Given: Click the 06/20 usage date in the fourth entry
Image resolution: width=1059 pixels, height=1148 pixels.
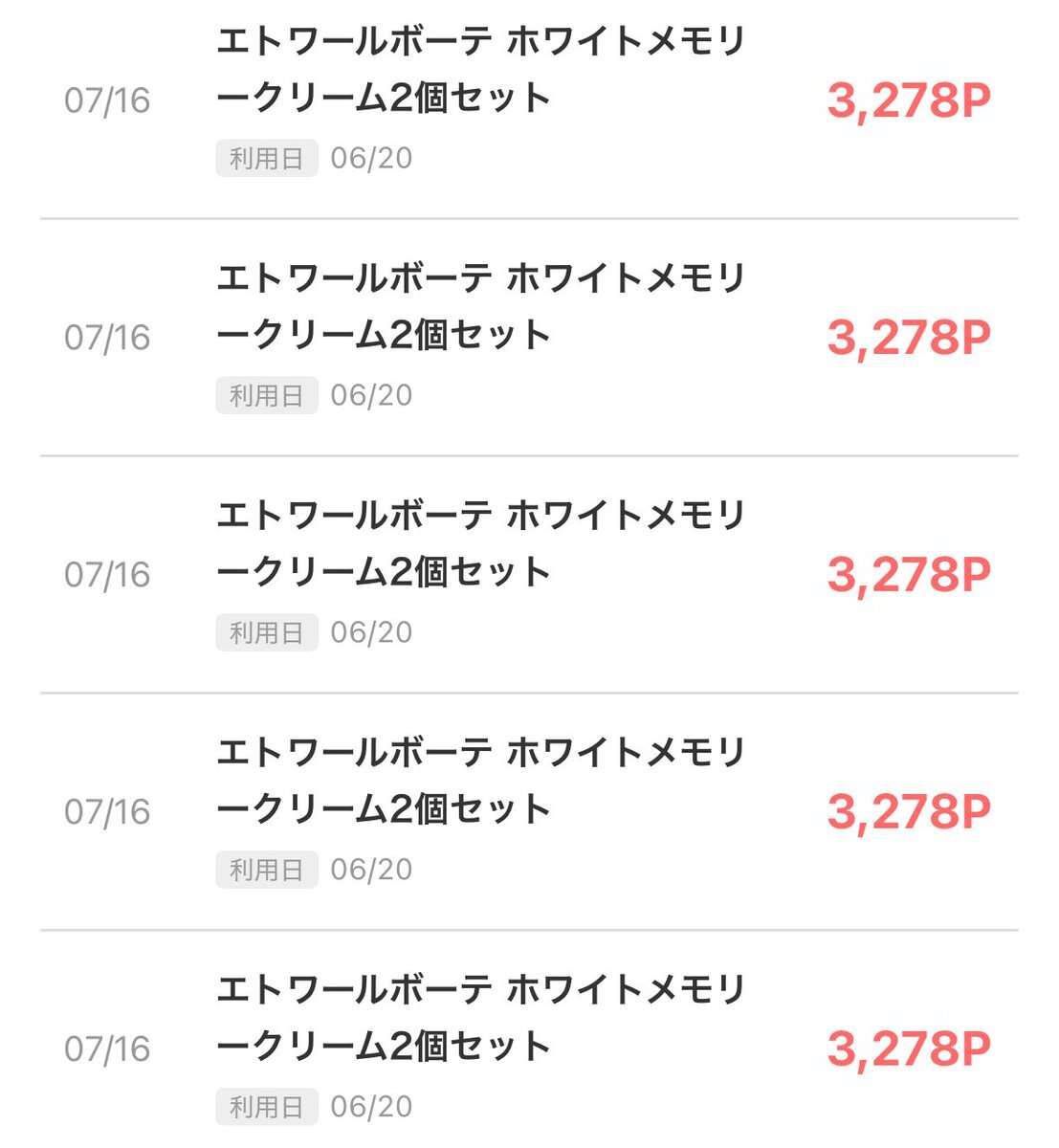Looking at the screenshot, I should point(371,870).
